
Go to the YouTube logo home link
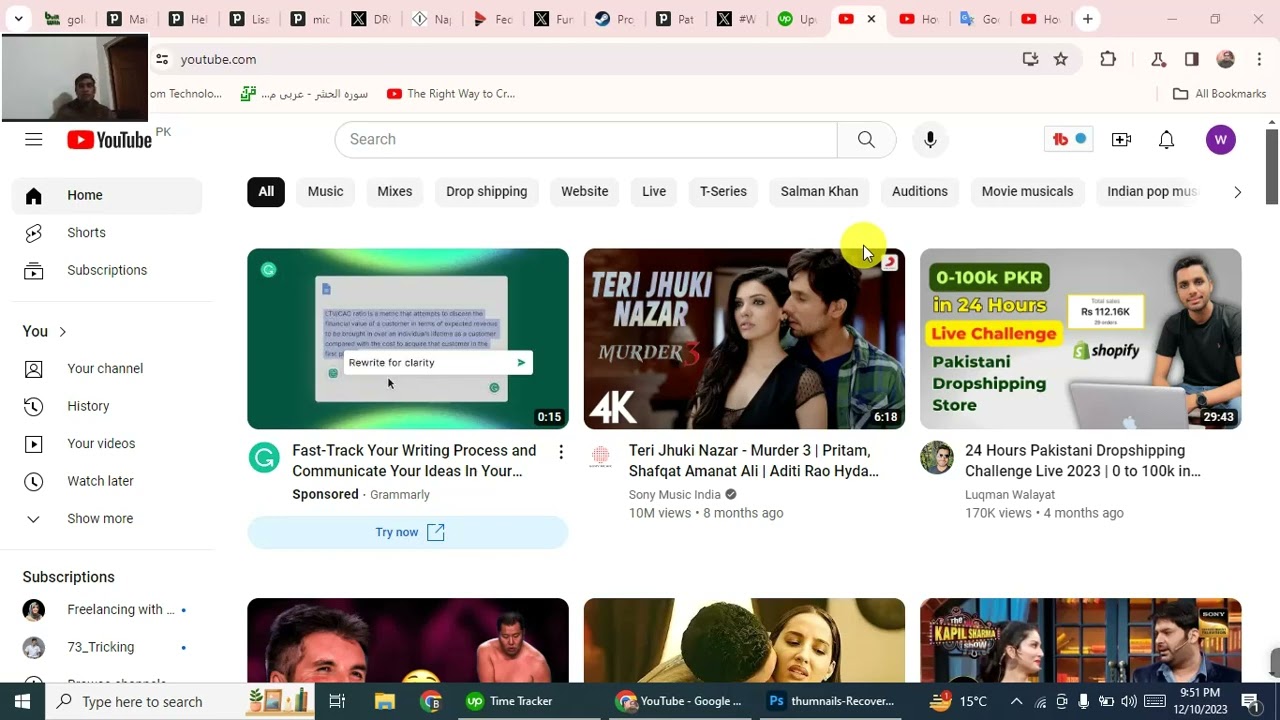110,140
